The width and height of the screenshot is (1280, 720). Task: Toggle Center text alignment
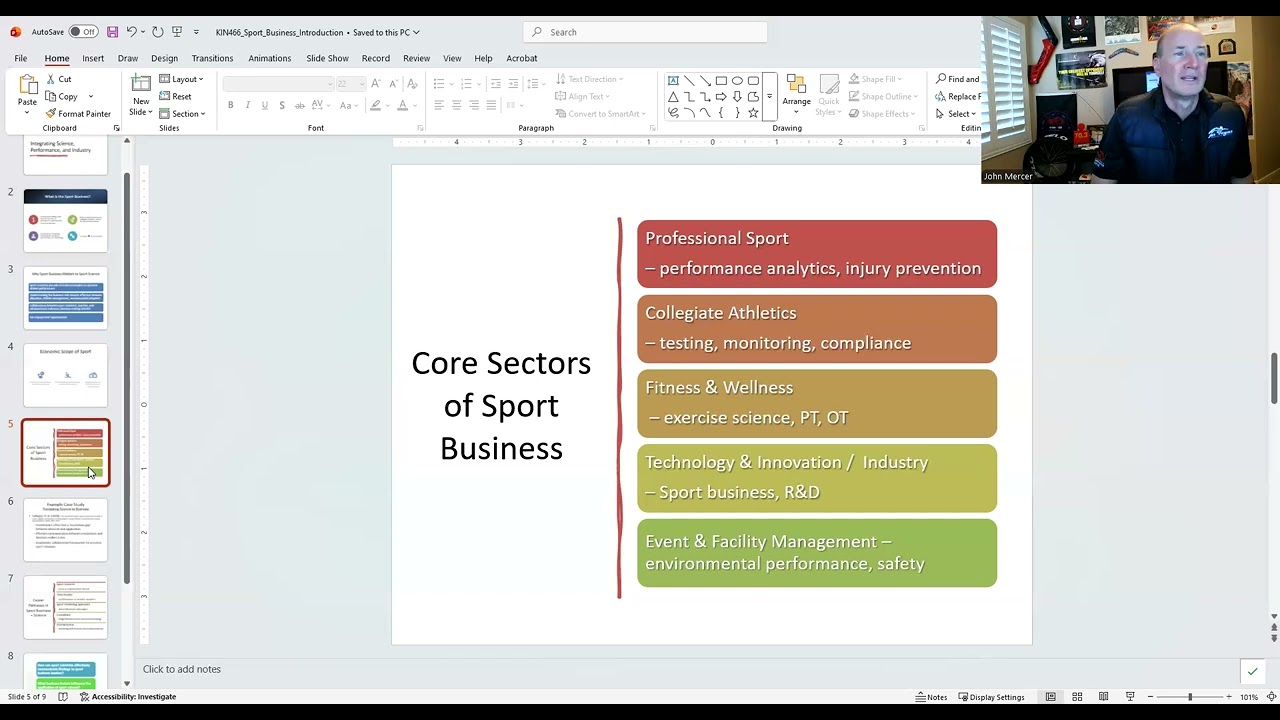(x=456, y=105)
